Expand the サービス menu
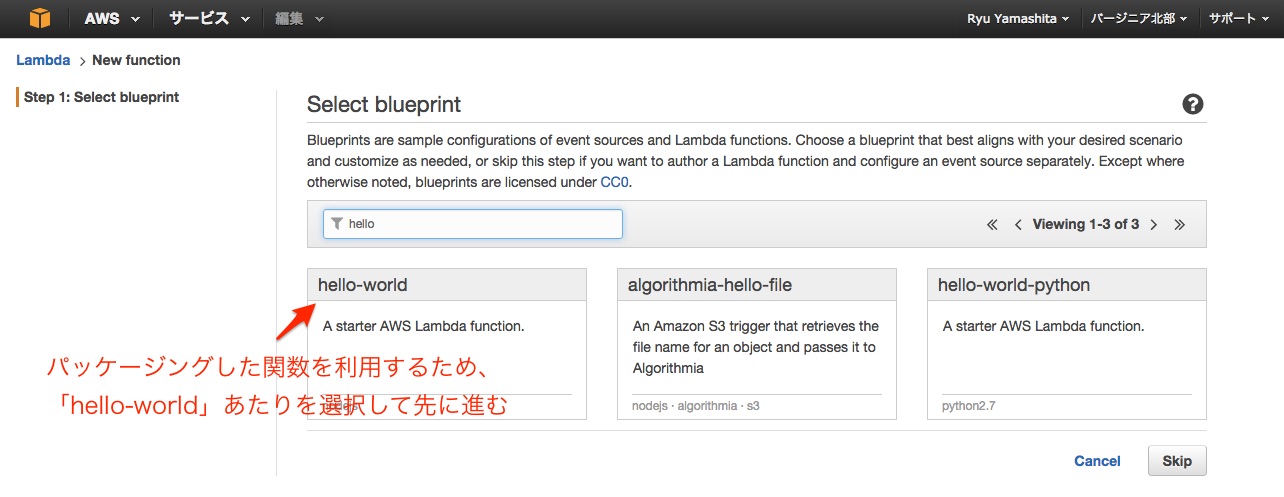Image resolution: width=1284 pixels, height=497 pixels. point(208,19)
